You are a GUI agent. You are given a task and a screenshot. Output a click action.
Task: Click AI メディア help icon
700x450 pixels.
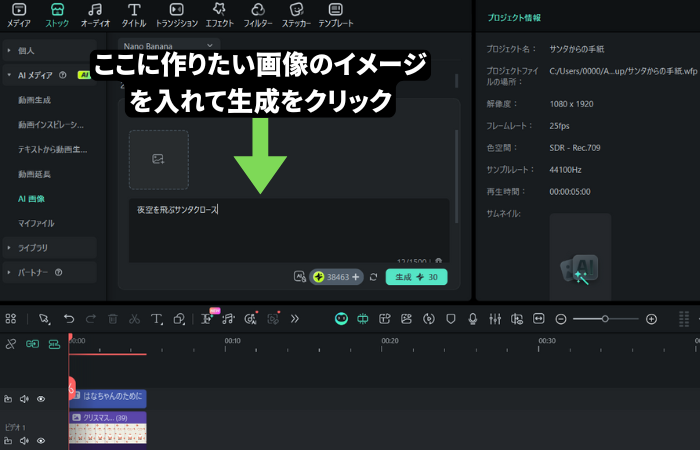click(x=63, y=75)
